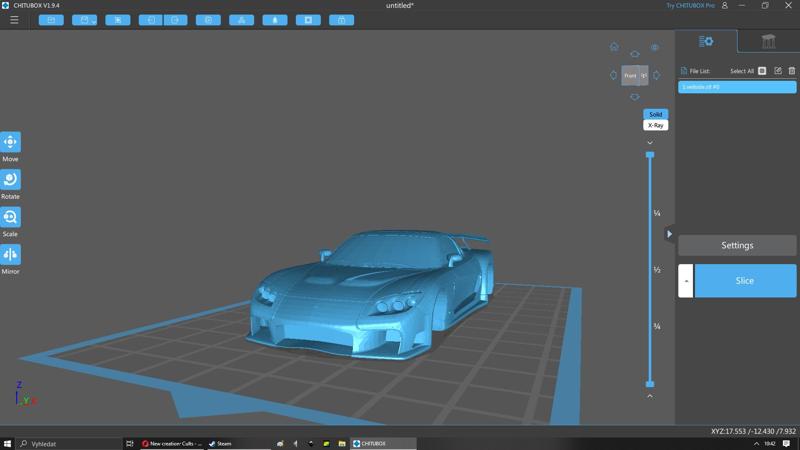
Task: Select the Move tool
Action: click(x=10, y=142)
